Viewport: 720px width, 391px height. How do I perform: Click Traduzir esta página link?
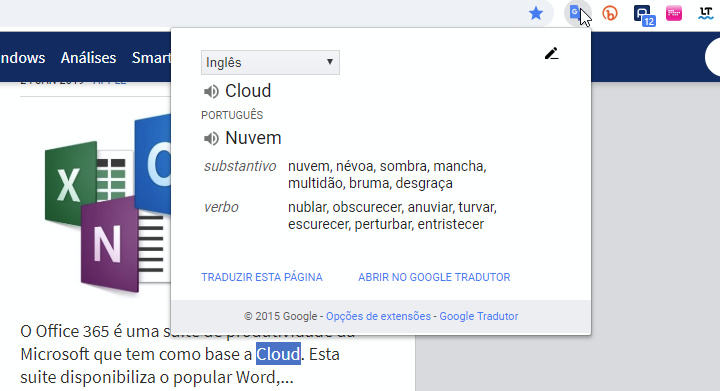(262, 277)
